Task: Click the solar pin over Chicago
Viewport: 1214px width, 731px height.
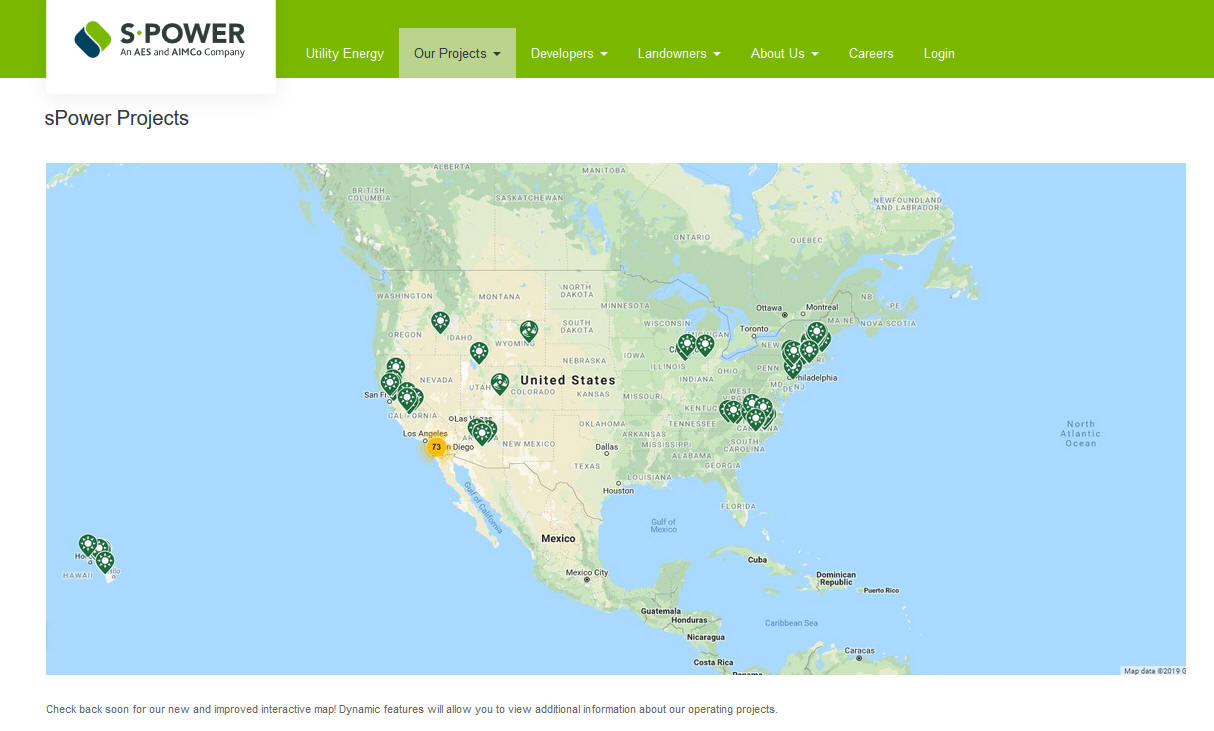Action: 686,346
